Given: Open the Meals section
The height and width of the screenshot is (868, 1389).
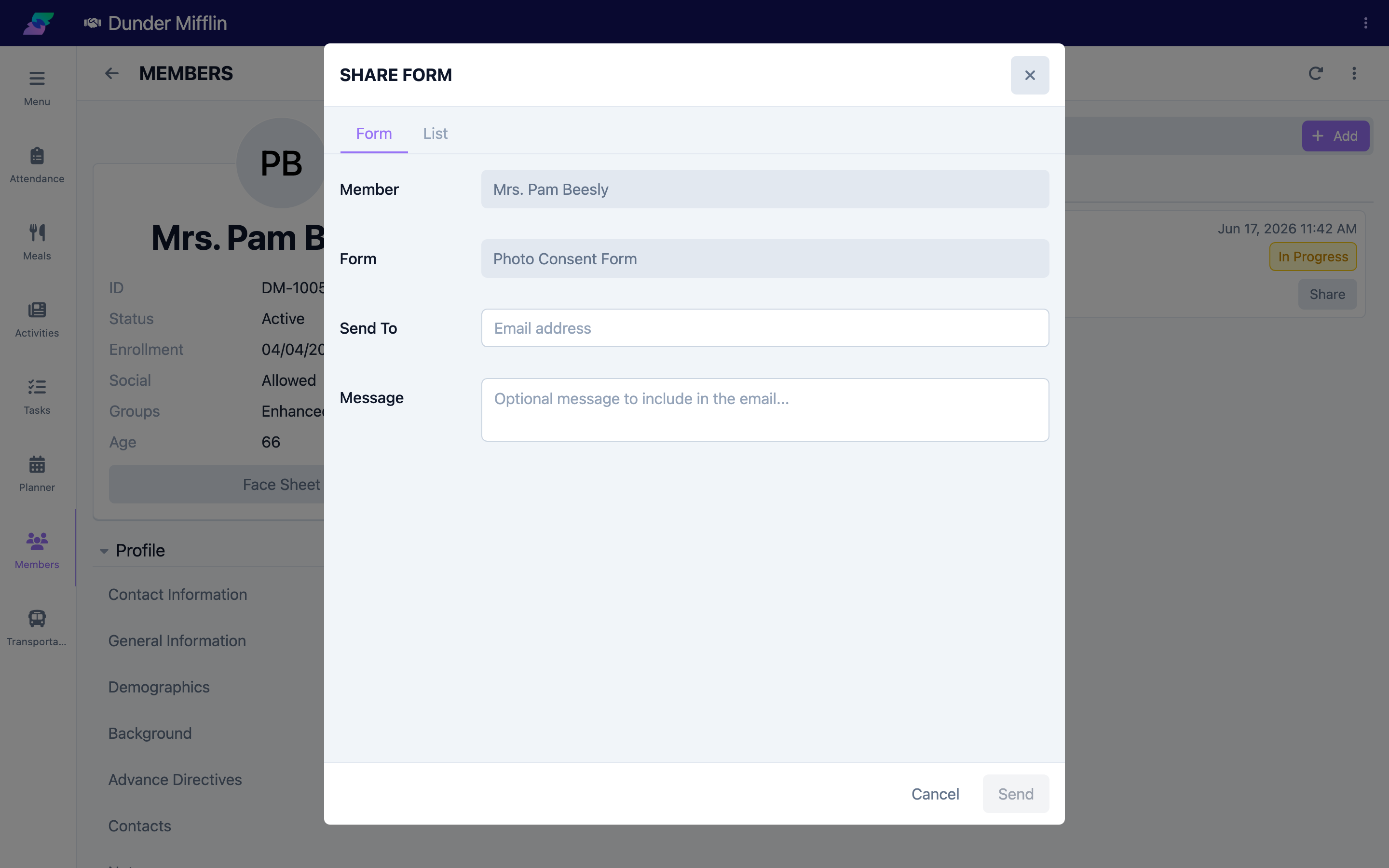Looking at the screenshot, I should [37, 242].
